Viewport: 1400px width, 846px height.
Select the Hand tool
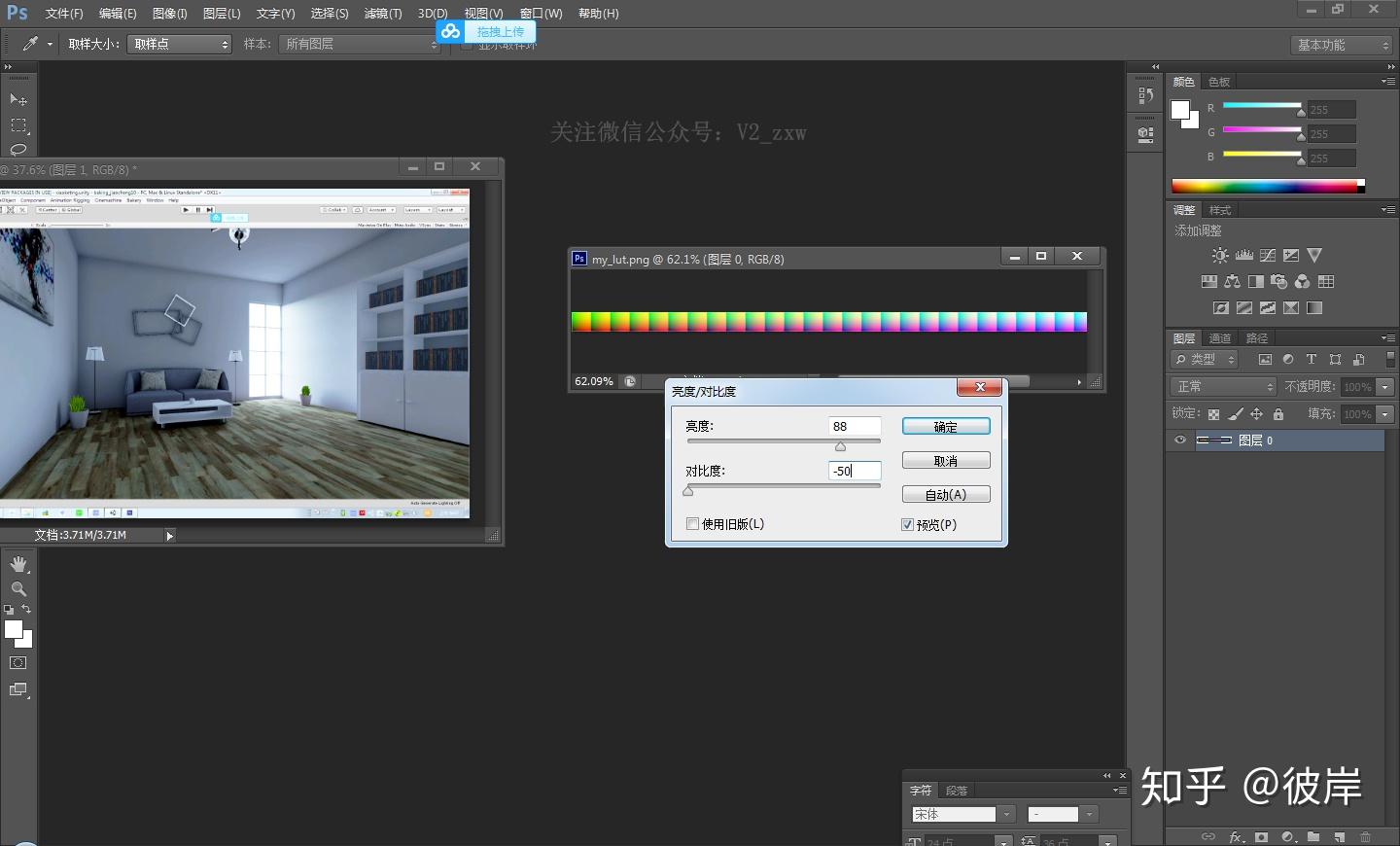(17, 564)
